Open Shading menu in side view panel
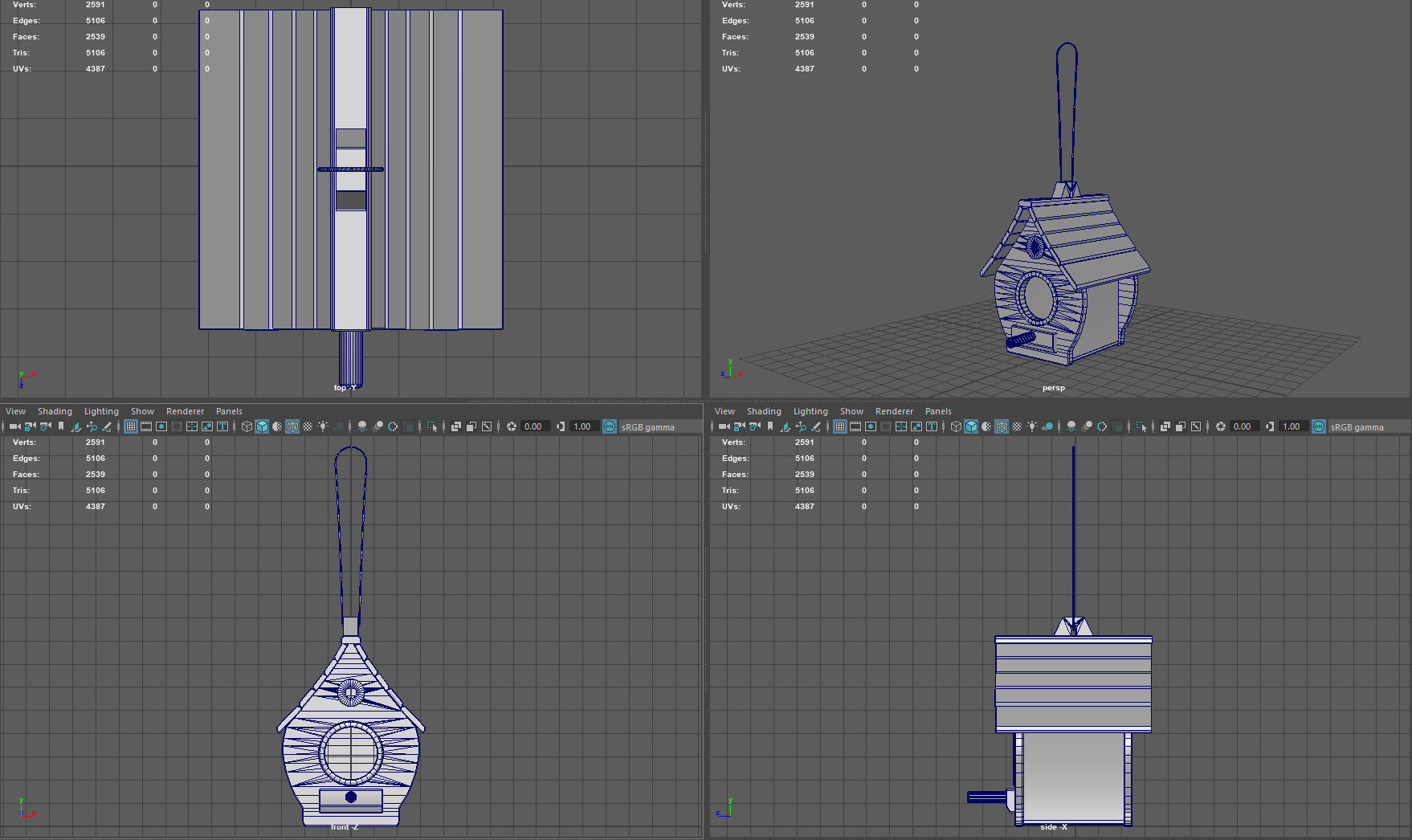 [x=764, y=411]
